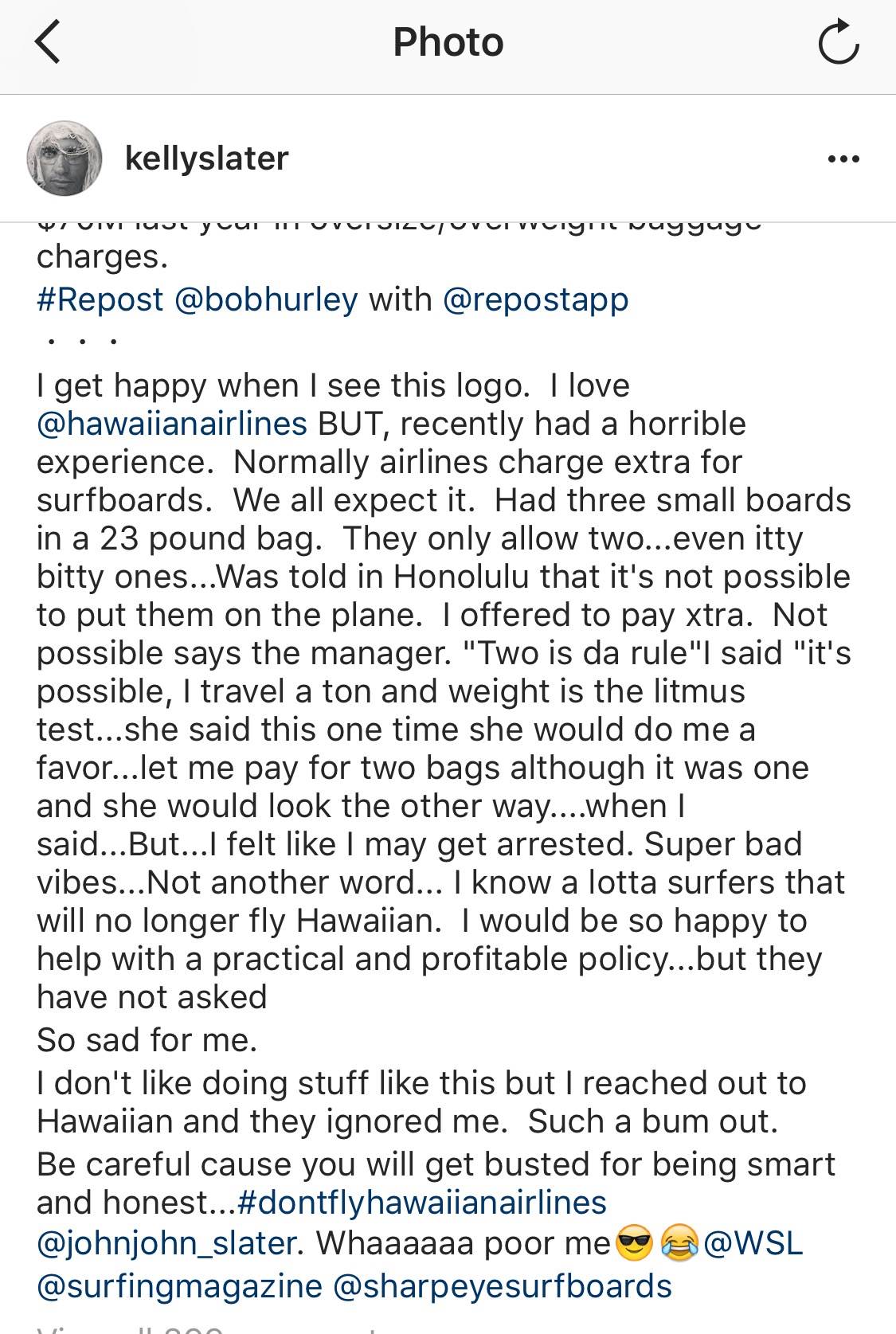Tap the caption text 'So sad for me.'

pos(147,1039)
